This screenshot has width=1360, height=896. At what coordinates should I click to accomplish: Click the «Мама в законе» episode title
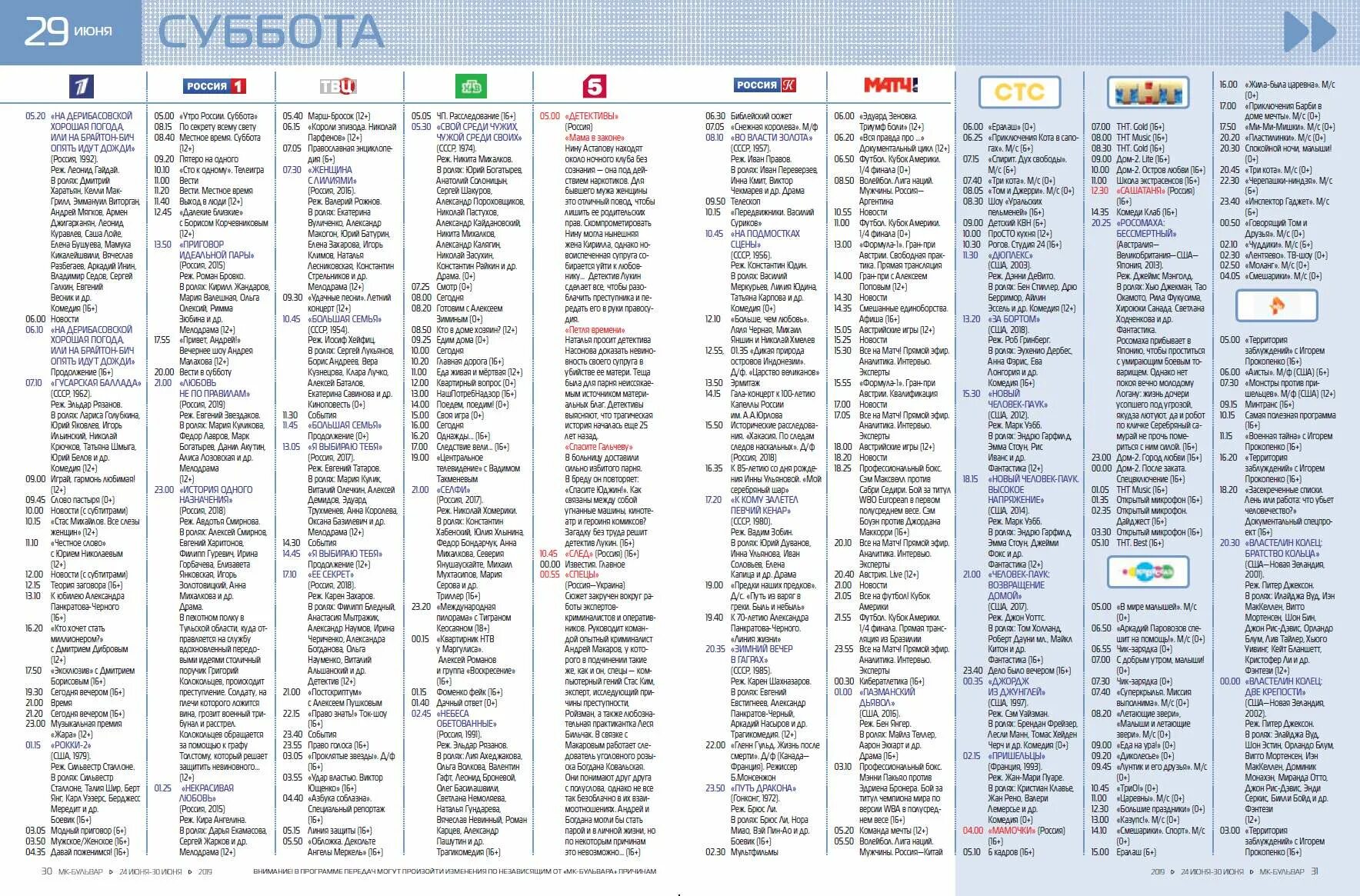click(x=595, y=138)
